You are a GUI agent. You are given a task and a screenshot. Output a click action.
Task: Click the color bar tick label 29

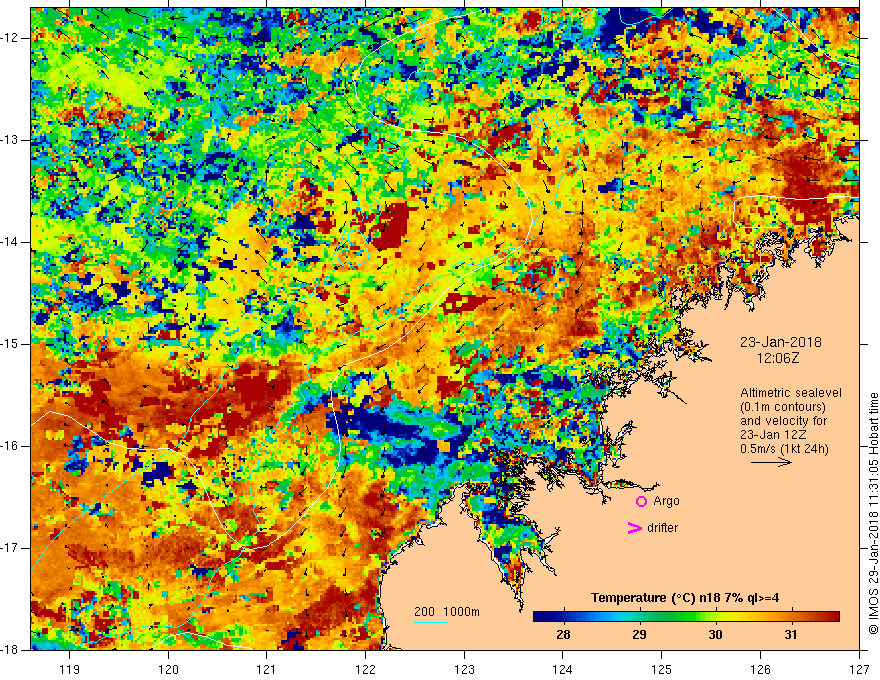639,635
